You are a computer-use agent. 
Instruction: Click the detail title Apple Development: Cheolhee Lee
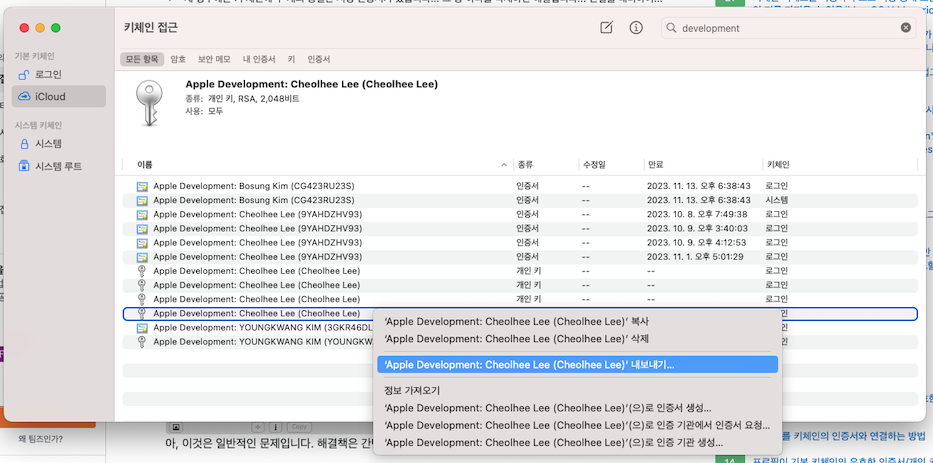[x=311, y=85]
